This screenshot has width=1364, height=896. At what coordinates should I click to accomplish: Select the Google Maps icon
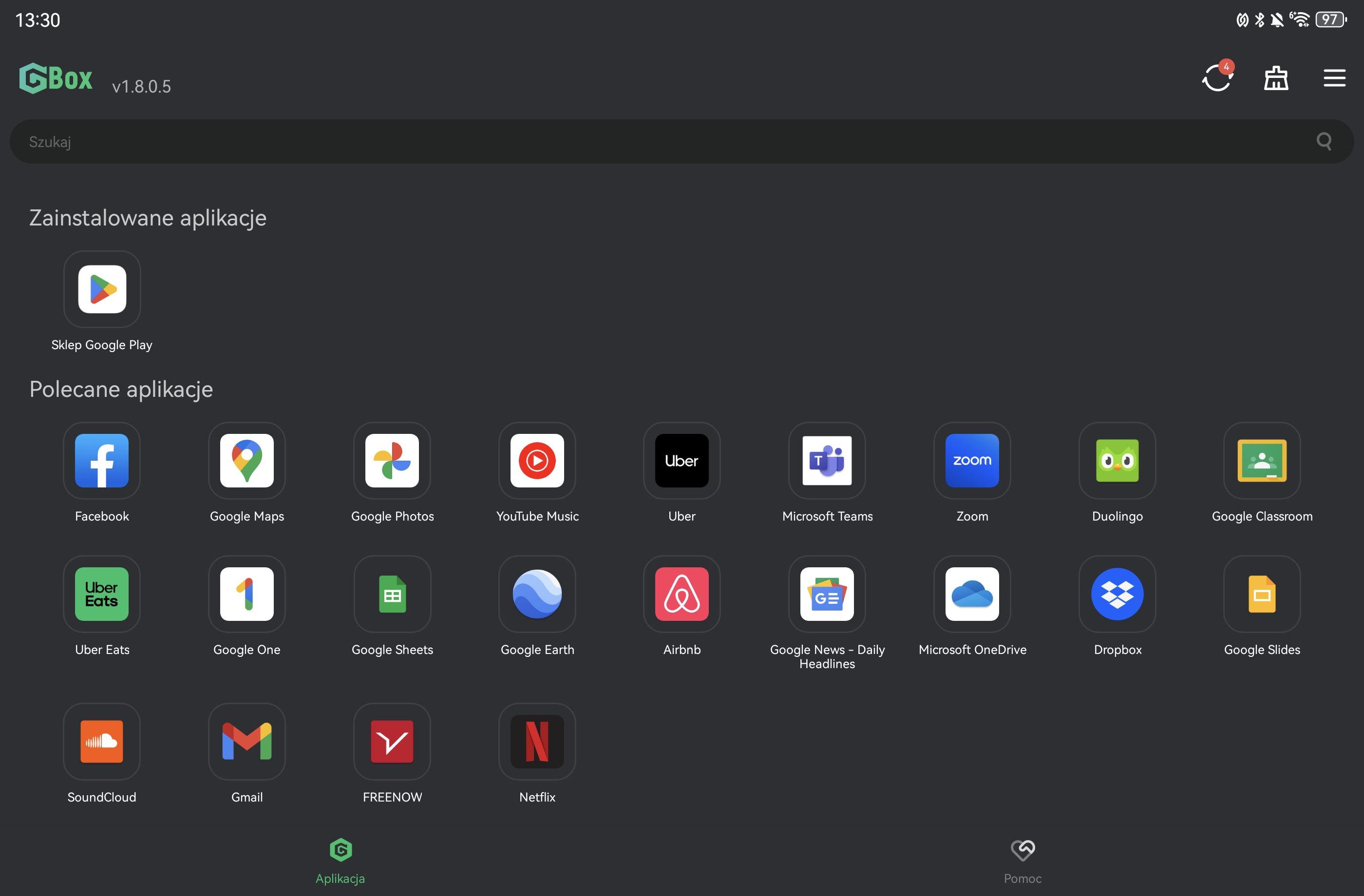click(247, 461)
